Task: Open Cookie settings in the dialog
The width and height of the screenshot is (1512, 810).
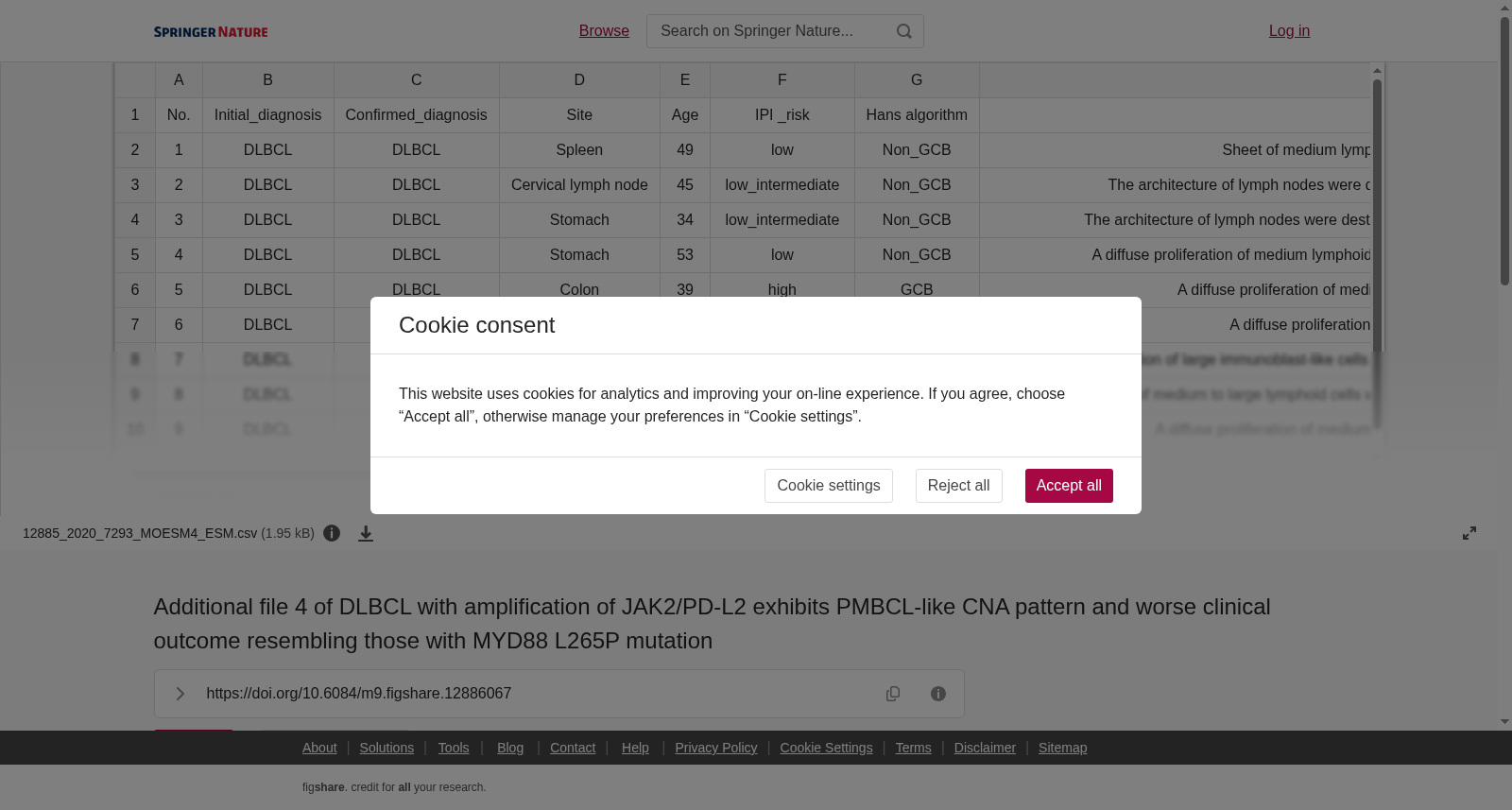Action: pos(828,486)
